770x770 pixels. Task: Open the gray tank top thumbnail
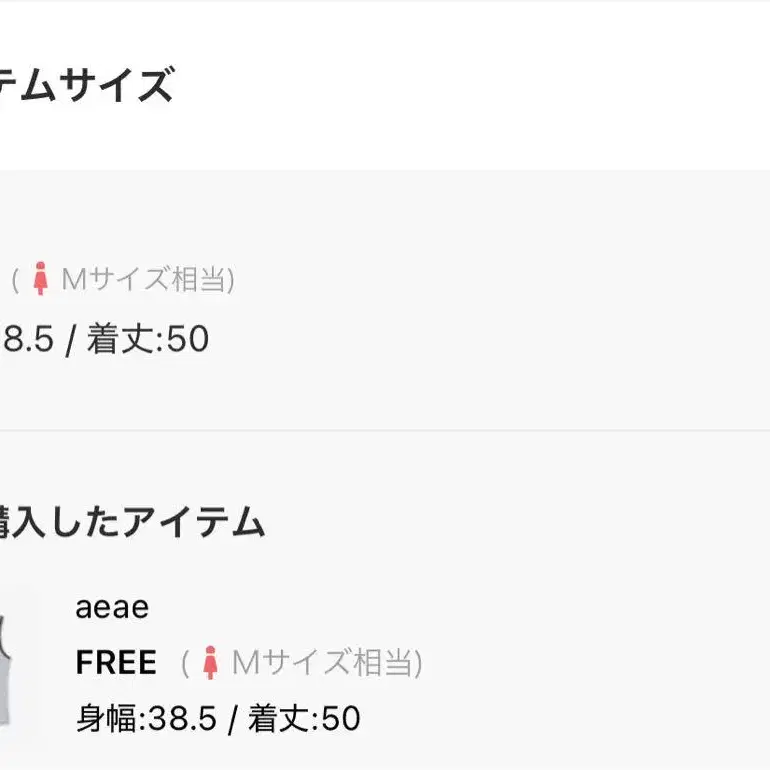click(5, 670)
